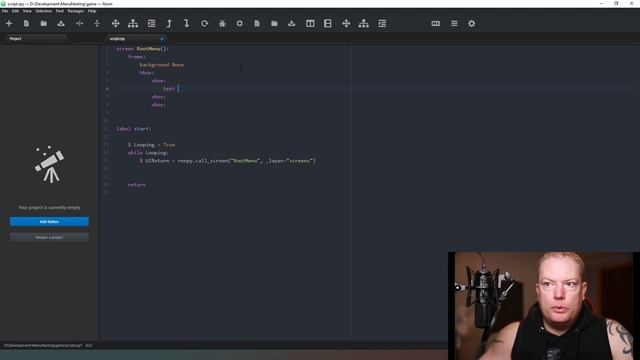Screen dimensions: 640x360
Task: Click 'Your project is currently empty' text
Action: click(x=49, y=207)
